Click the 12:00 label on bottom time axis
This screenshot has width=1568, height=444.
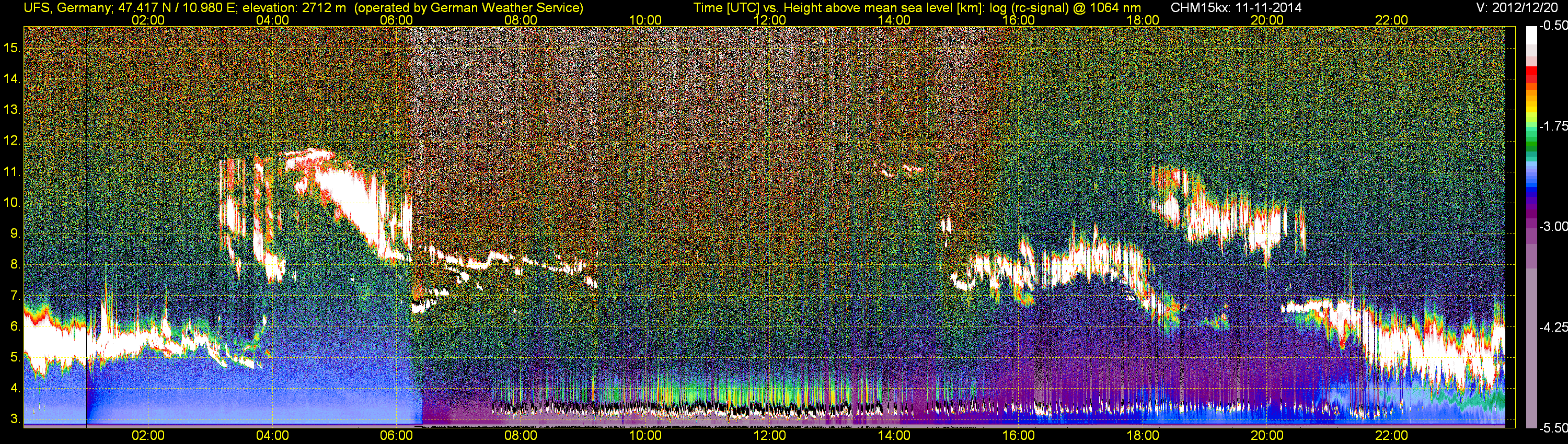769,436
